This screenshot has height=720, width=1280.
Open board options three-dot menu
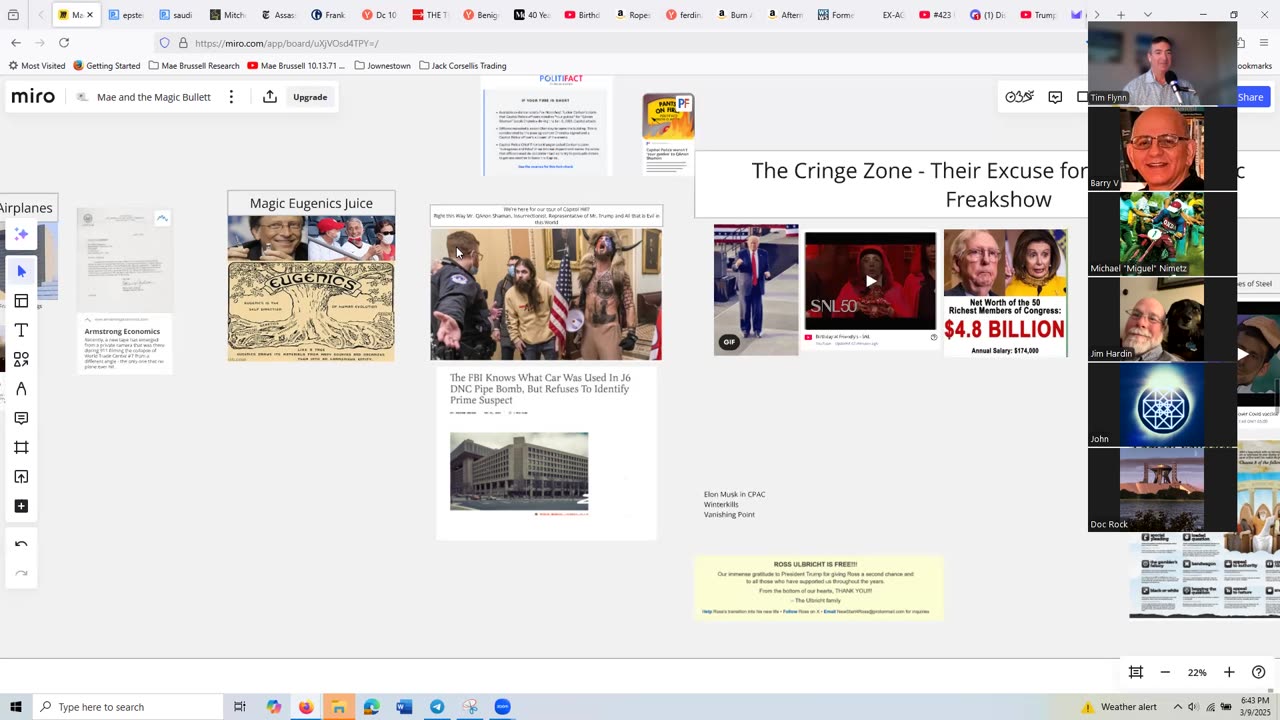coord(231,97)
